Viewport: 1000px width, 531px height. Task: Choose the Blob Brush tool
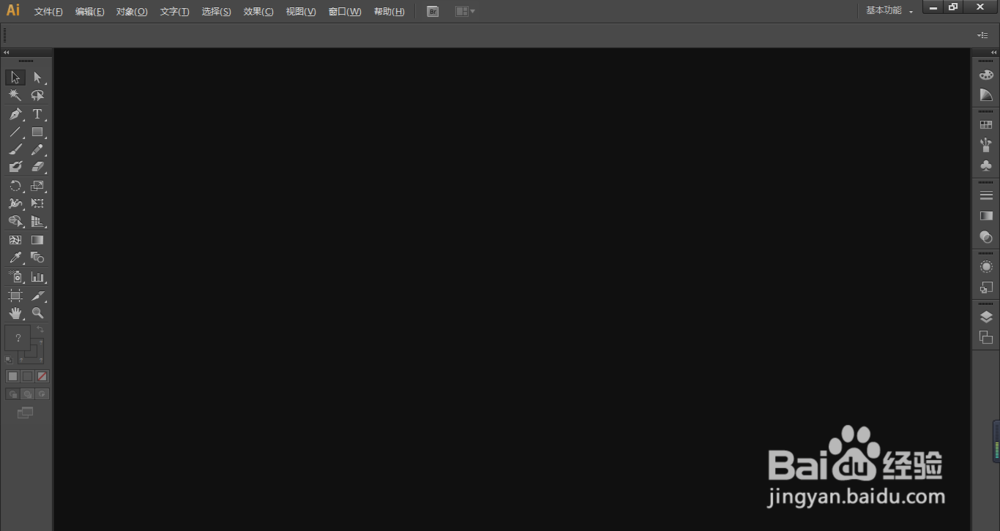15,167
